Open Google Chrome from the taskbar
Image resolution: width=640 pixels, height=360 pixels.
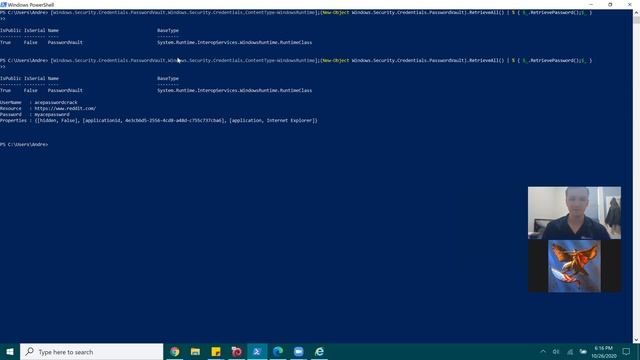[175, 351]
